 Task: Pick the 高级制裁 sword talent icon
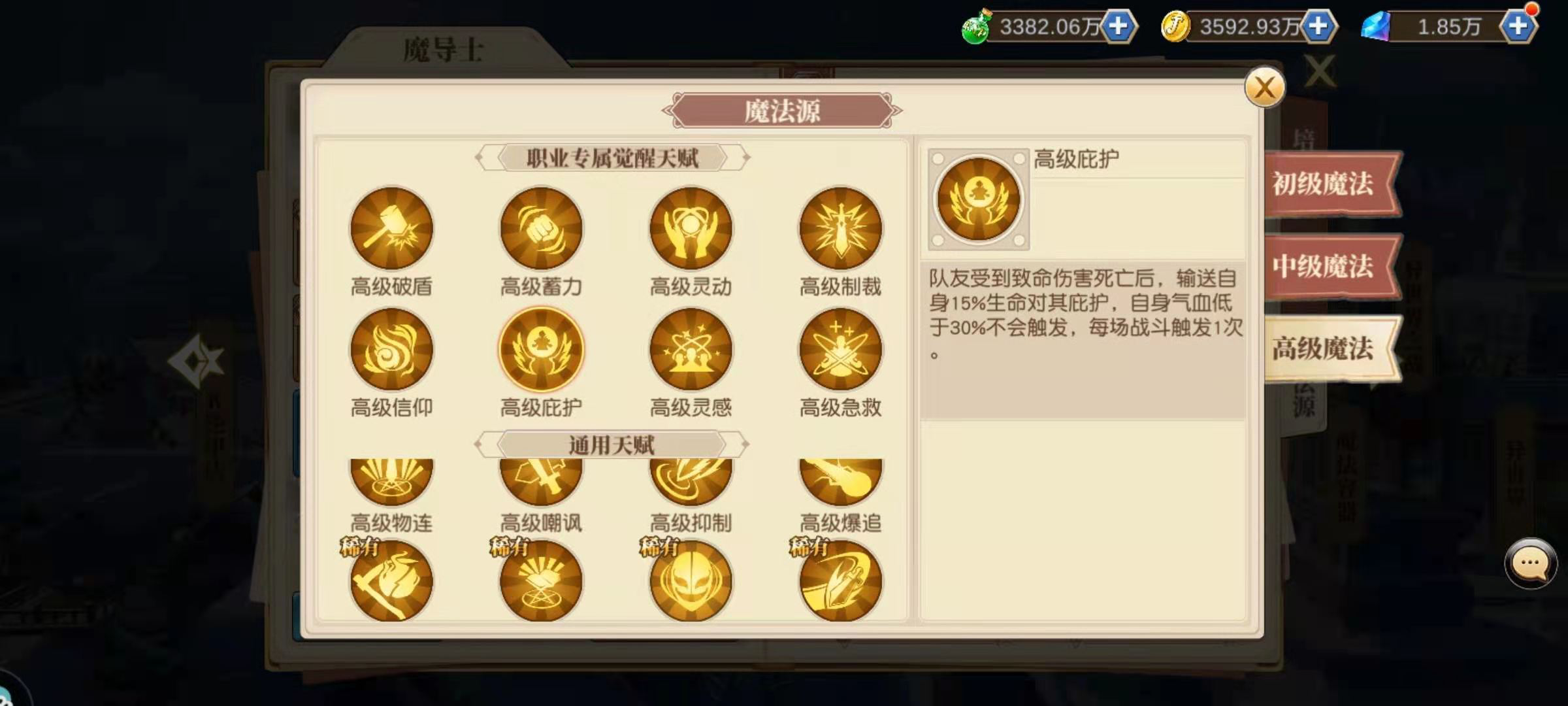click(840, 228)
